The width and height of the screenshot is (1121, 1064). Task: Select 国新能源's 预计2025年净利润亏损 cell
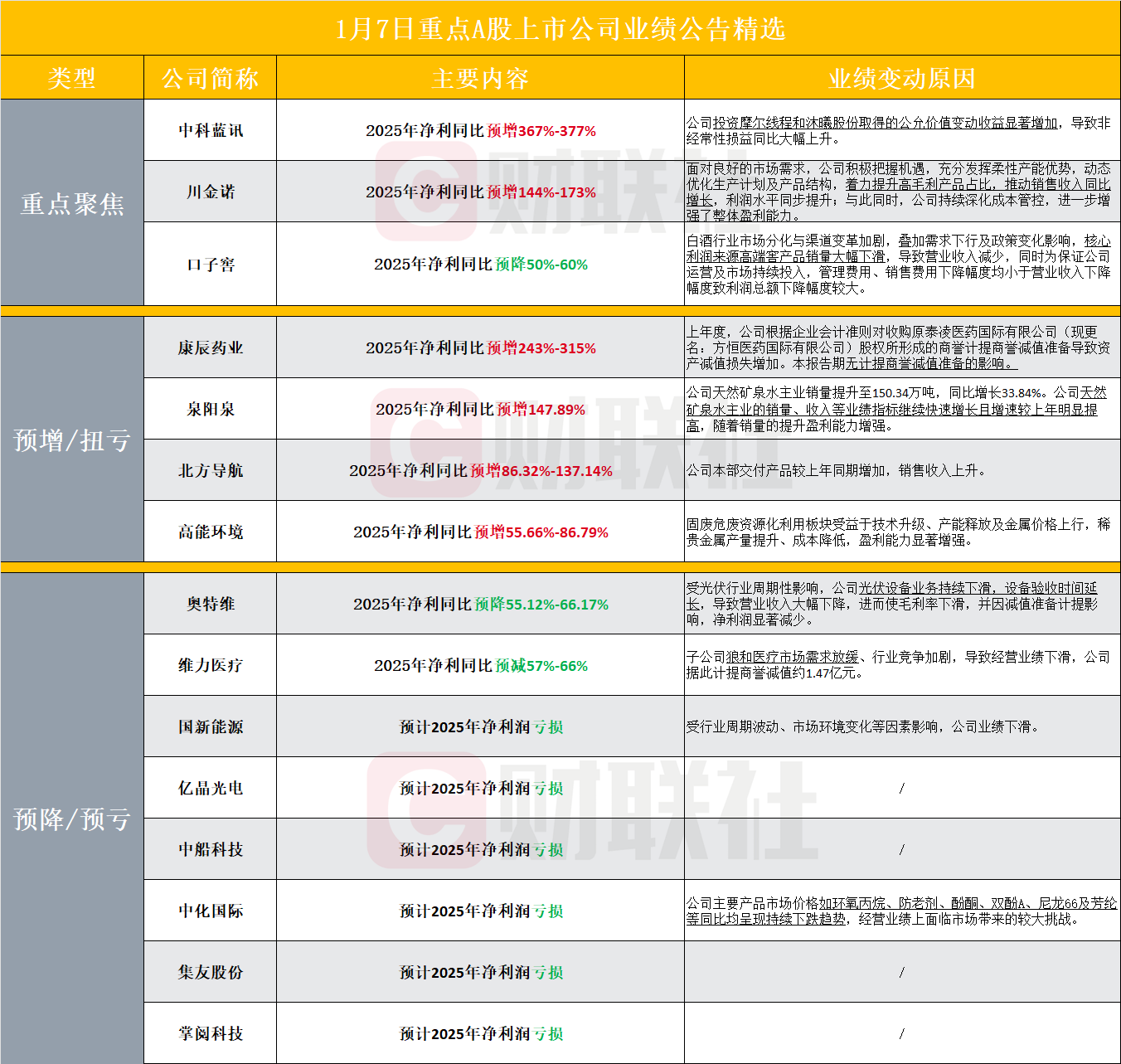481,726
